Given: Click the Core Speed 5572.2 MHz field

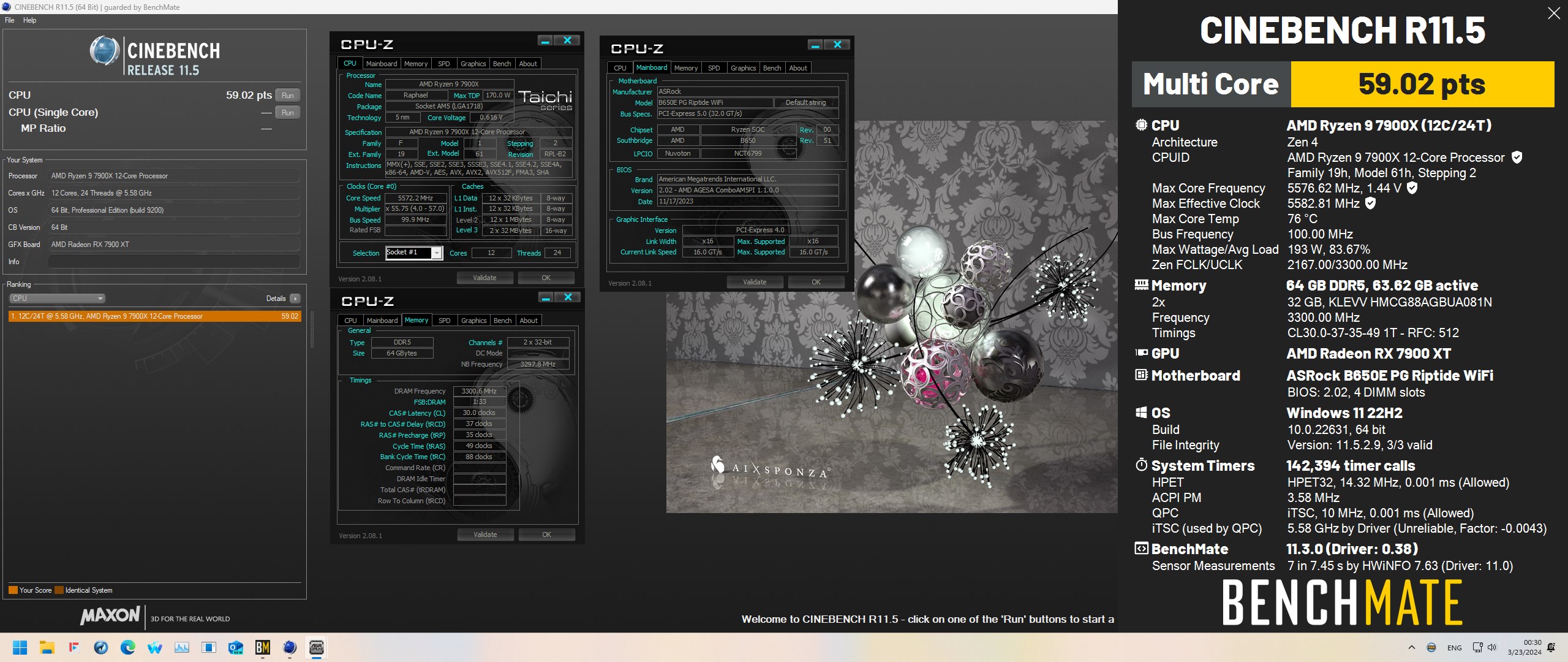Looking at the screenshot, I should click(415, 199).
